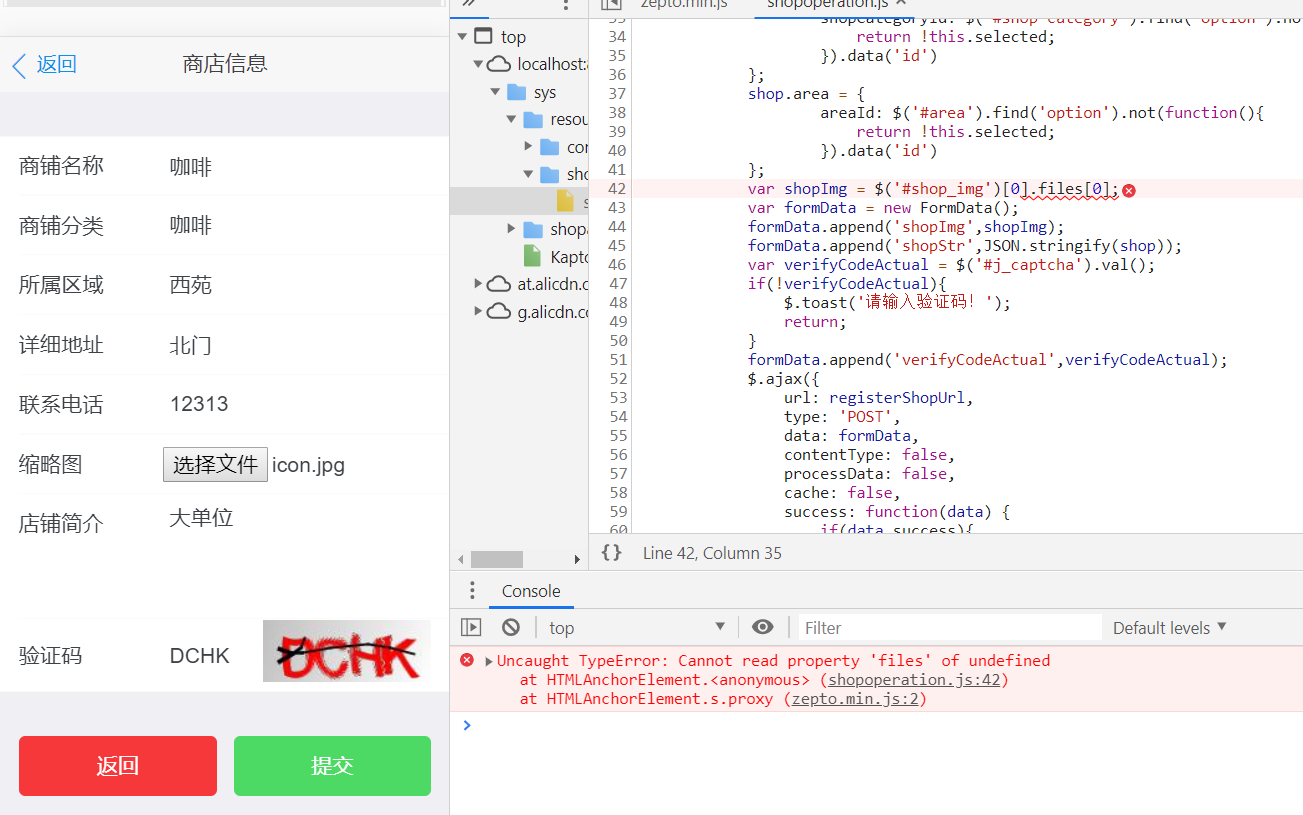Viewport: 1303px width, 815px height.
Task: Click the green 提交 button
Action: pos(332,766)
